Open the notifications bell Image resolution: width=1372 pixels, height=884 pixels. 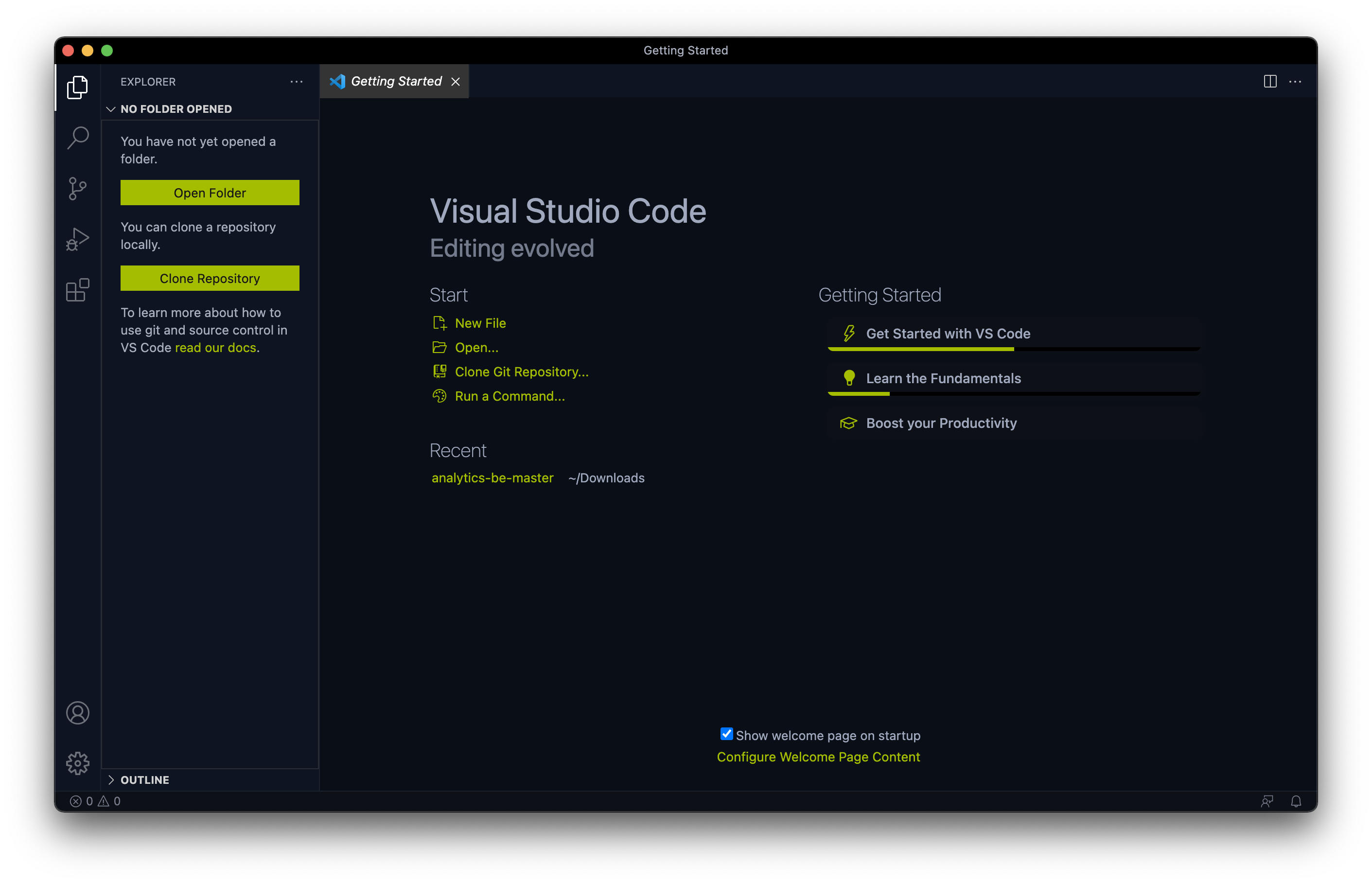click(x=1296, y=801)
